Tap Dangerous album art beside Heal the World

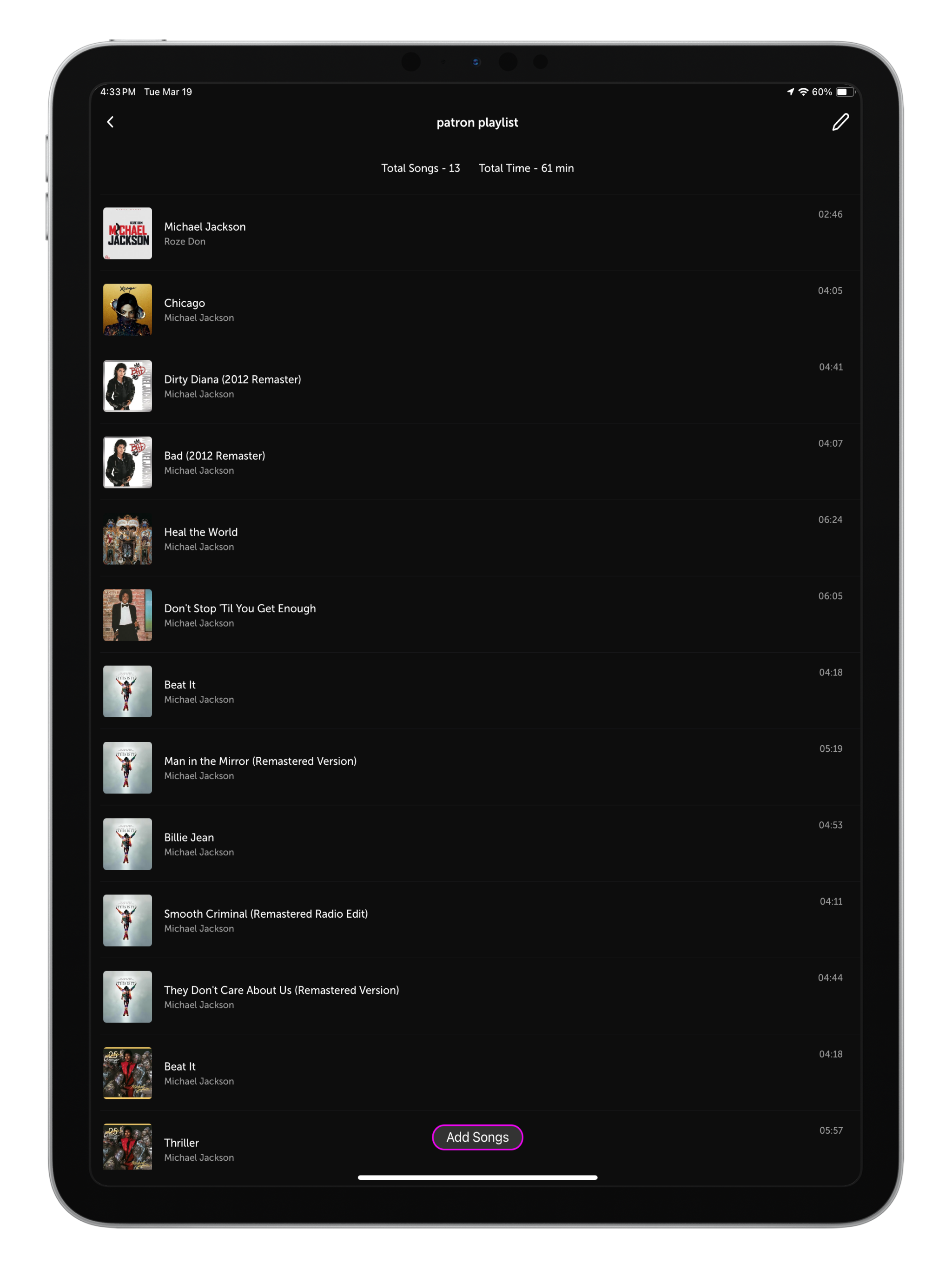[x=127, y=539]
